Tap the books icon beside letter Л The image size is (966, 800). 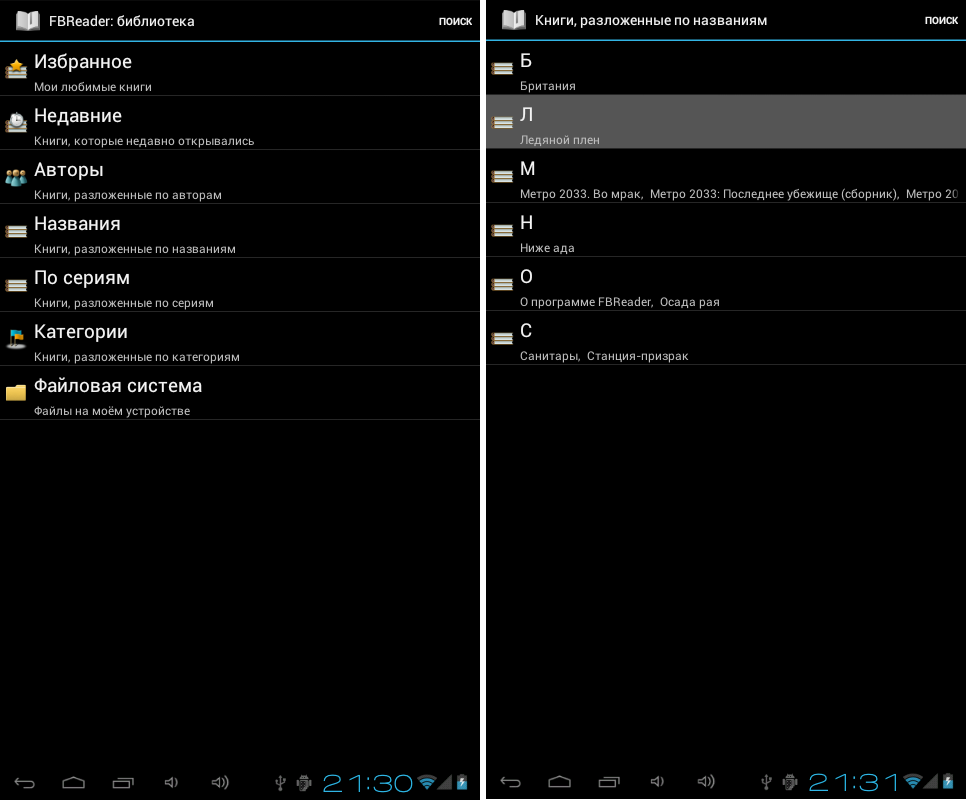(x=502, y=122)
